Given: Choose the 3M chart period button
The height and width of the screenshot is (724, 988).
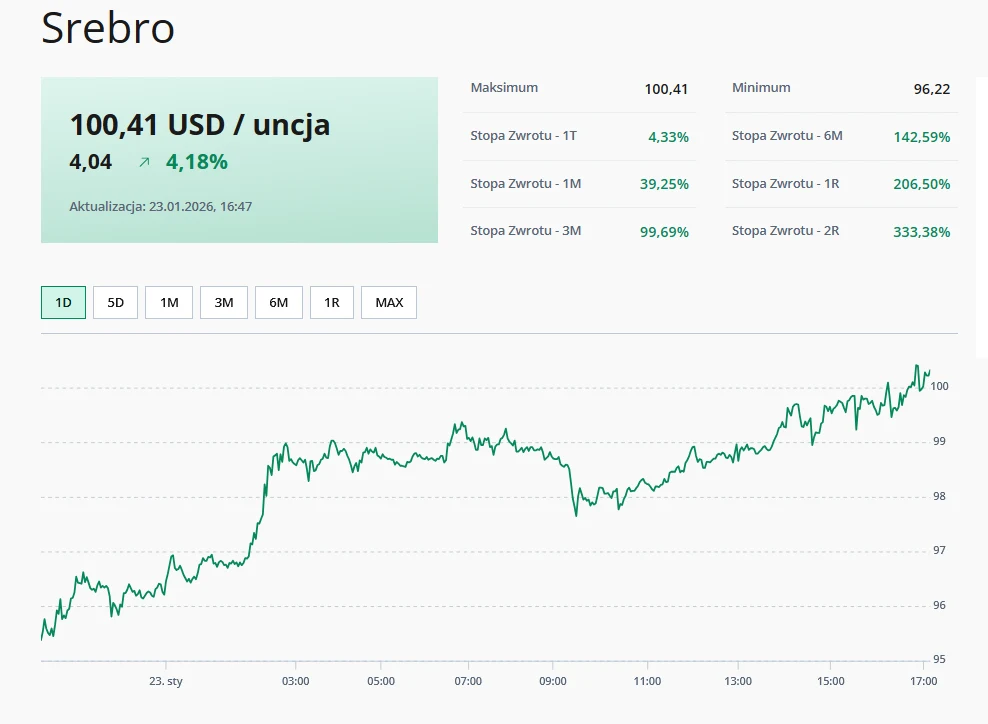Looking at the screenshot, I should point(224,302).
